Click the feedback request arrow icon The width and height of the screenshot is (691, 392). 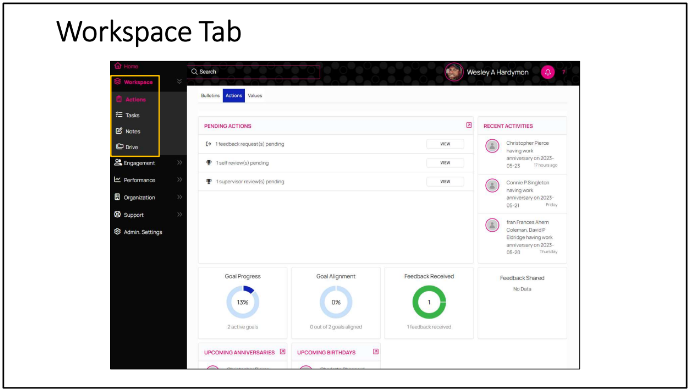tap(209, 144)
